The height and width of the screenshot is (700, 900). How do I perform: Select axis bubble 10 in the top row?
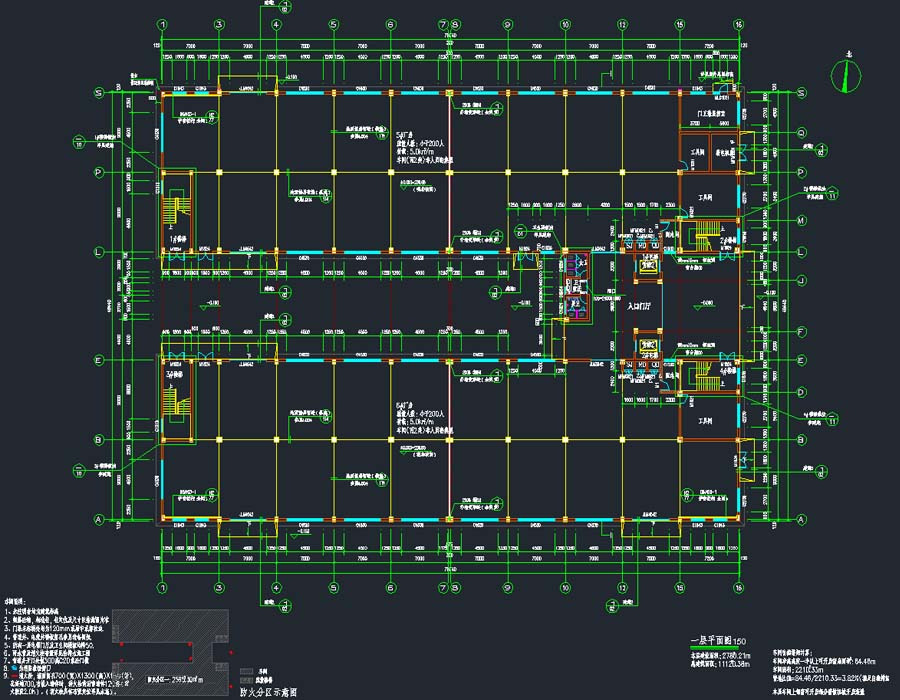pyautogui.click(x=565, y=25)
